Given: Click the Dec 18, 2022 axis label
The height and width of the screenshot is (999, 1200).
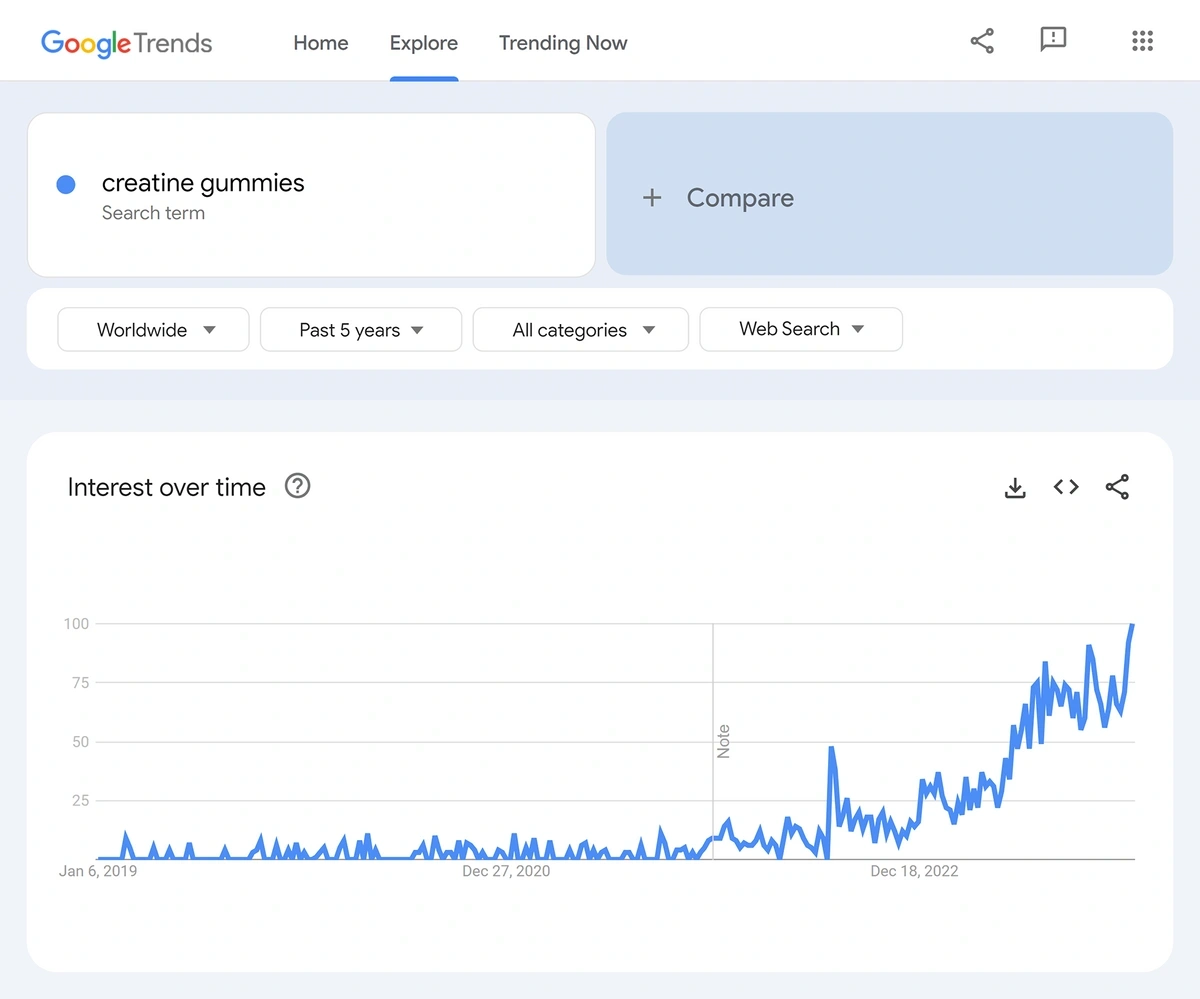Looking at the screenshot, I should point(914,871).
